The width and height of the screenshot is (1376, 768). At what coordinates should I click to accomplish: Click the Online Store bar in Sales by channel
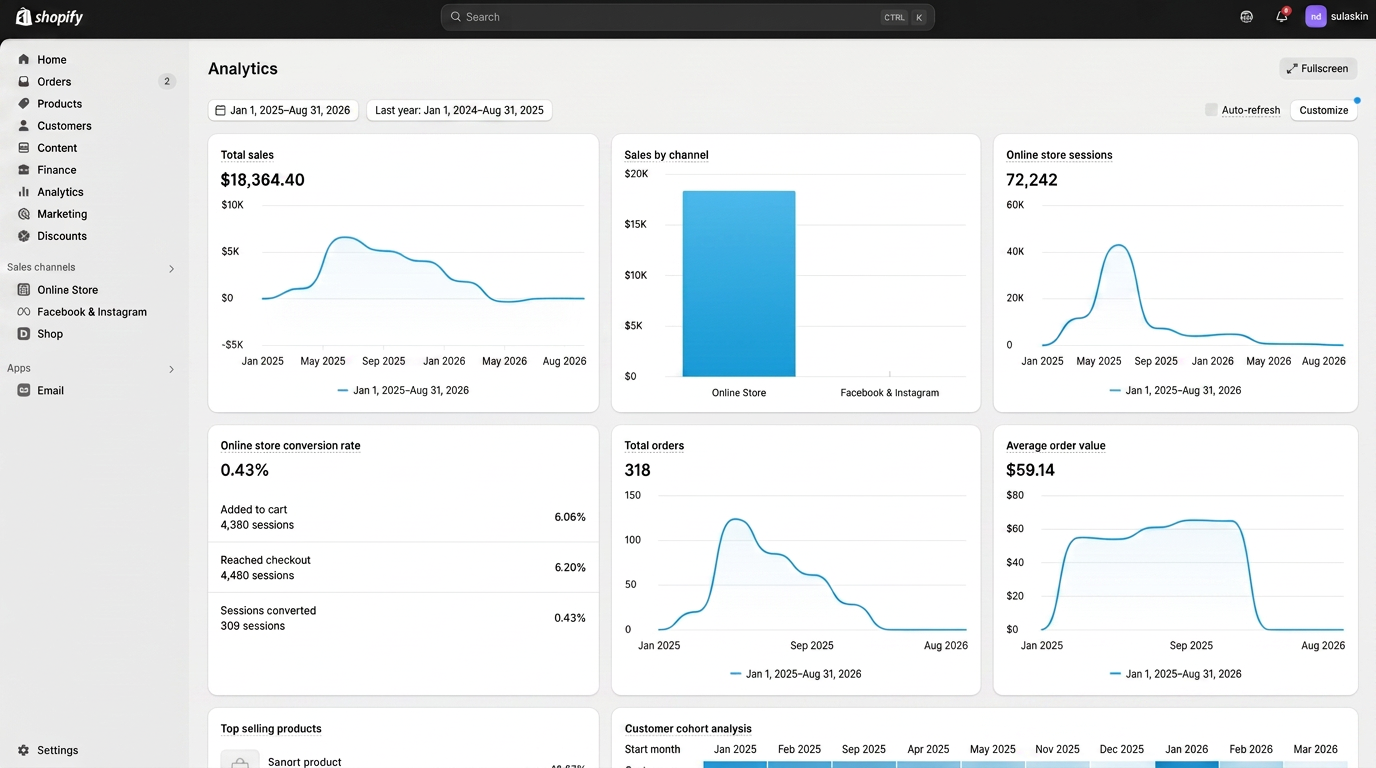(x=739, y=284)
